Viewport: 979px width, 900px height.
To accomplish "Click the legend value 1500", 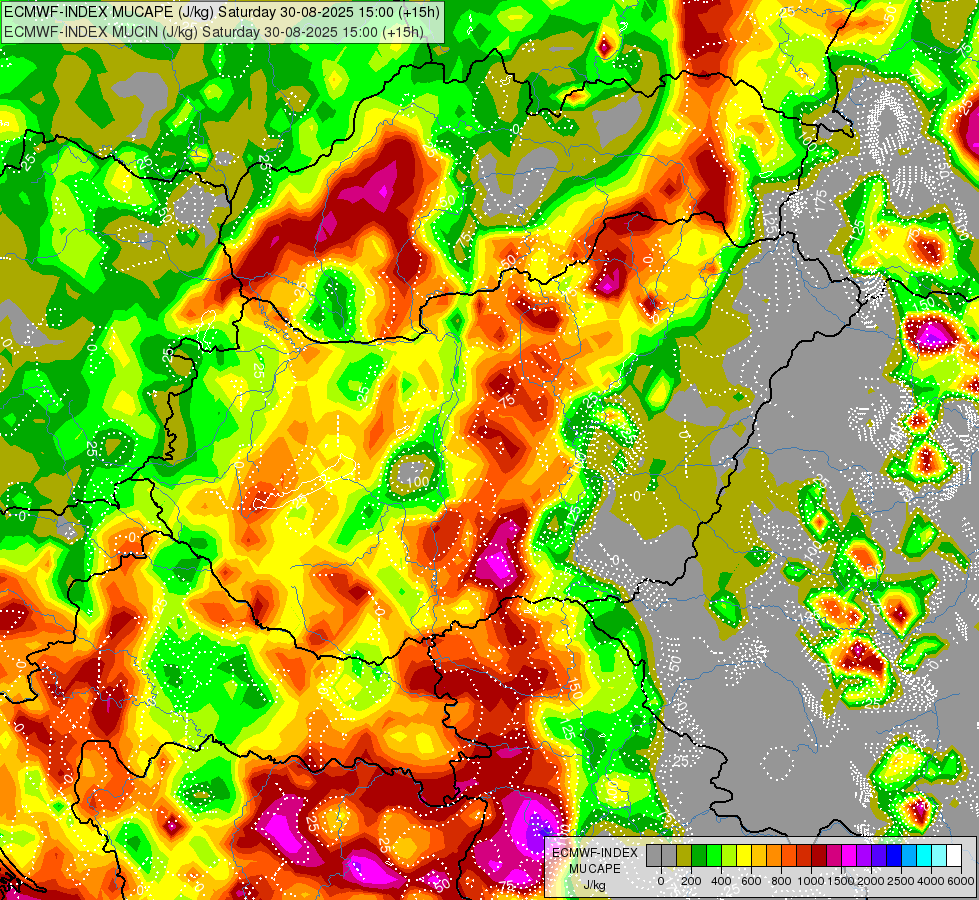I will pos(841,881).
